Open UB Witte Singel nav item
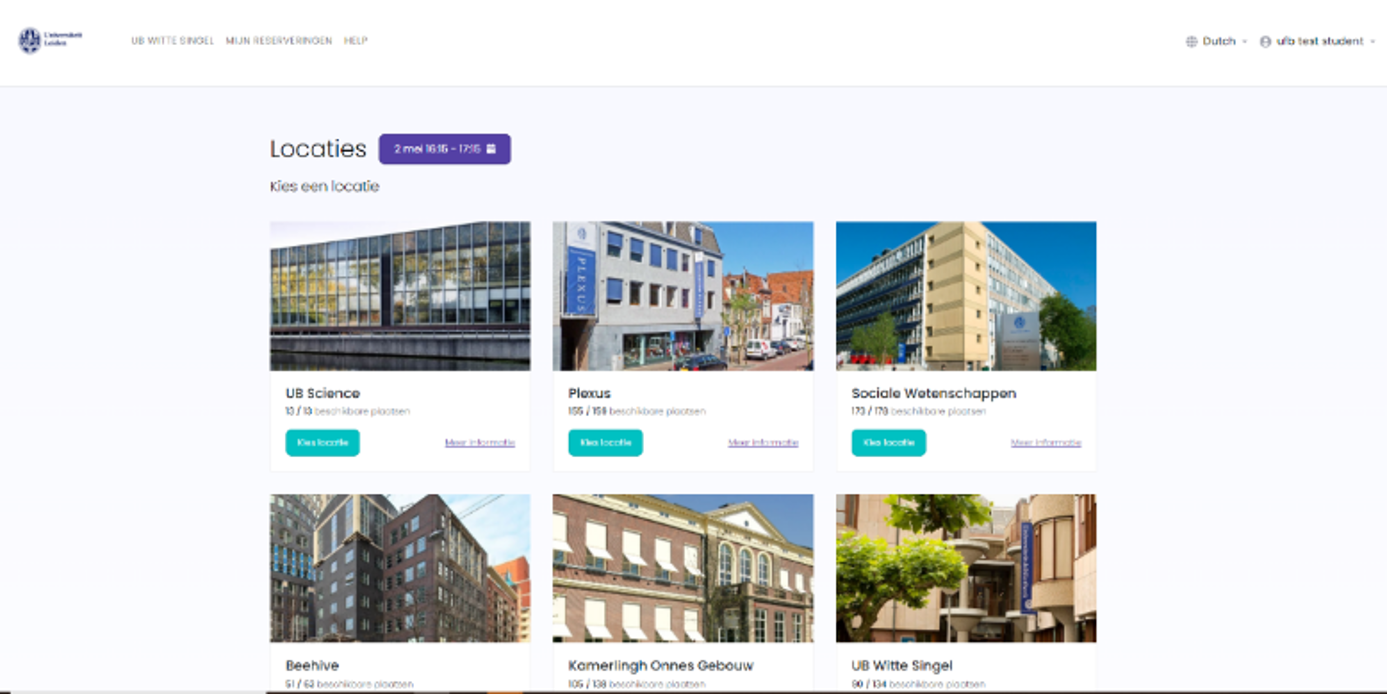The image size is (1387, 694). pos(172,41)
